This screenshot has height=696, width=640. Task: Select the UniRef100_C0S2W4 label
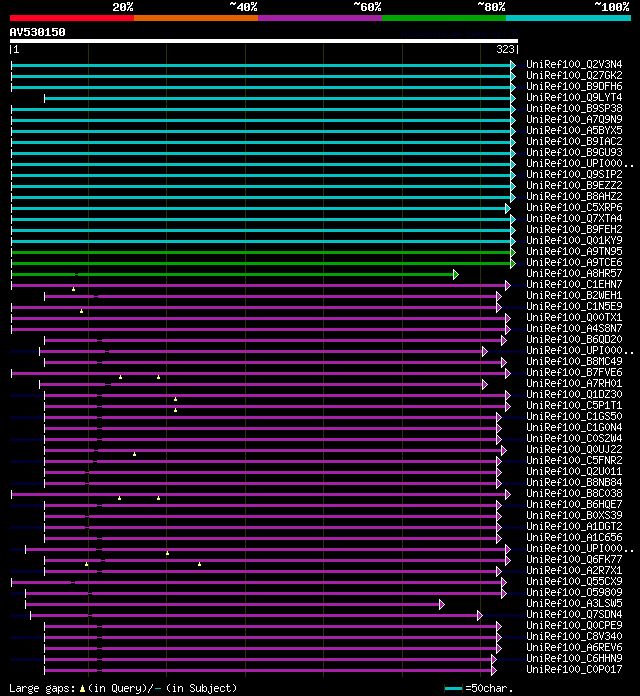574,439
